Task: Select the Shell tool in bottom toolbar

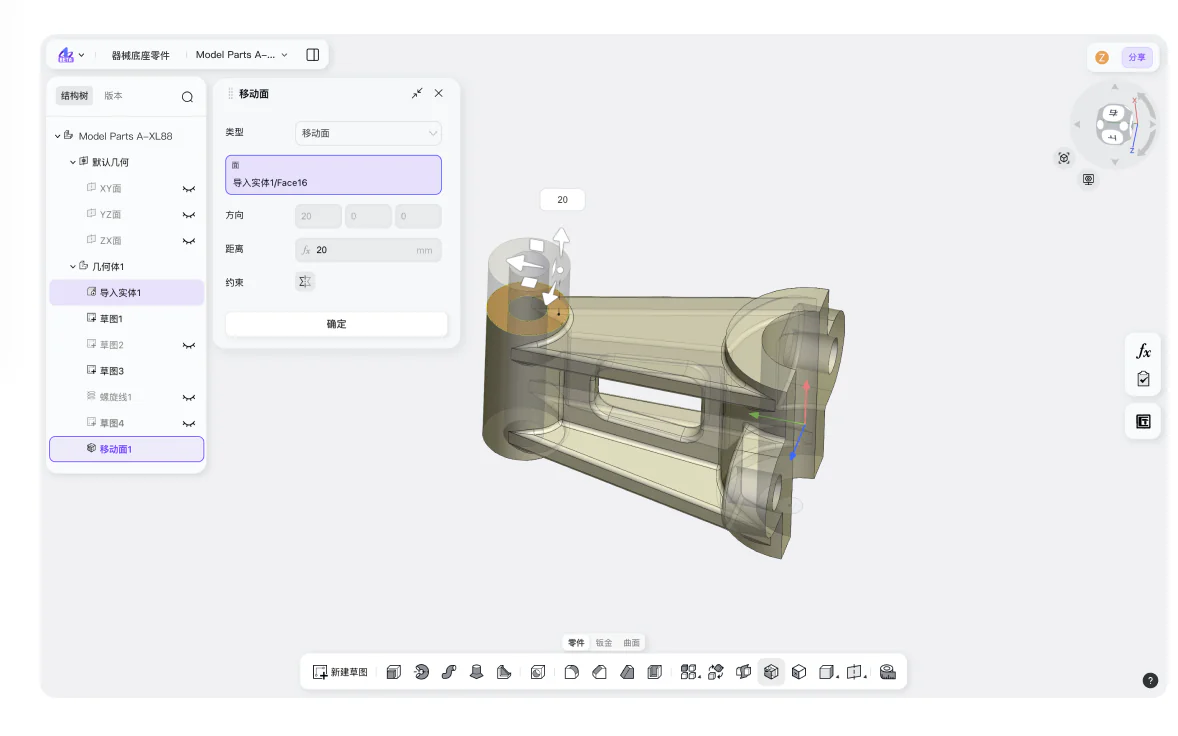Action: (x=655, y=672)
